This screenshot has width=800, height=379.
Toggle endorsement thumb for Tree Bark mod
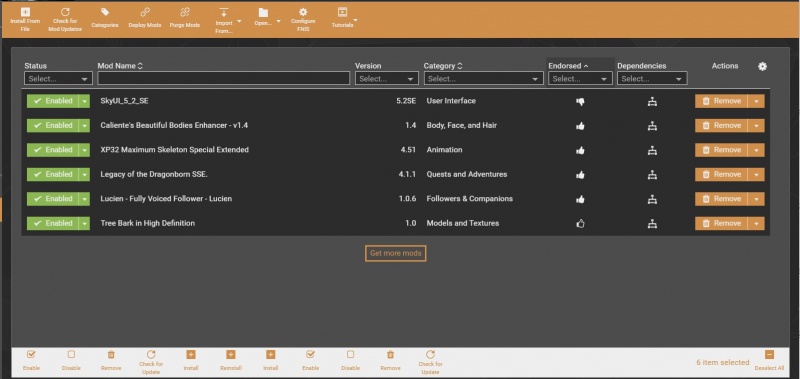coord(580,223)
